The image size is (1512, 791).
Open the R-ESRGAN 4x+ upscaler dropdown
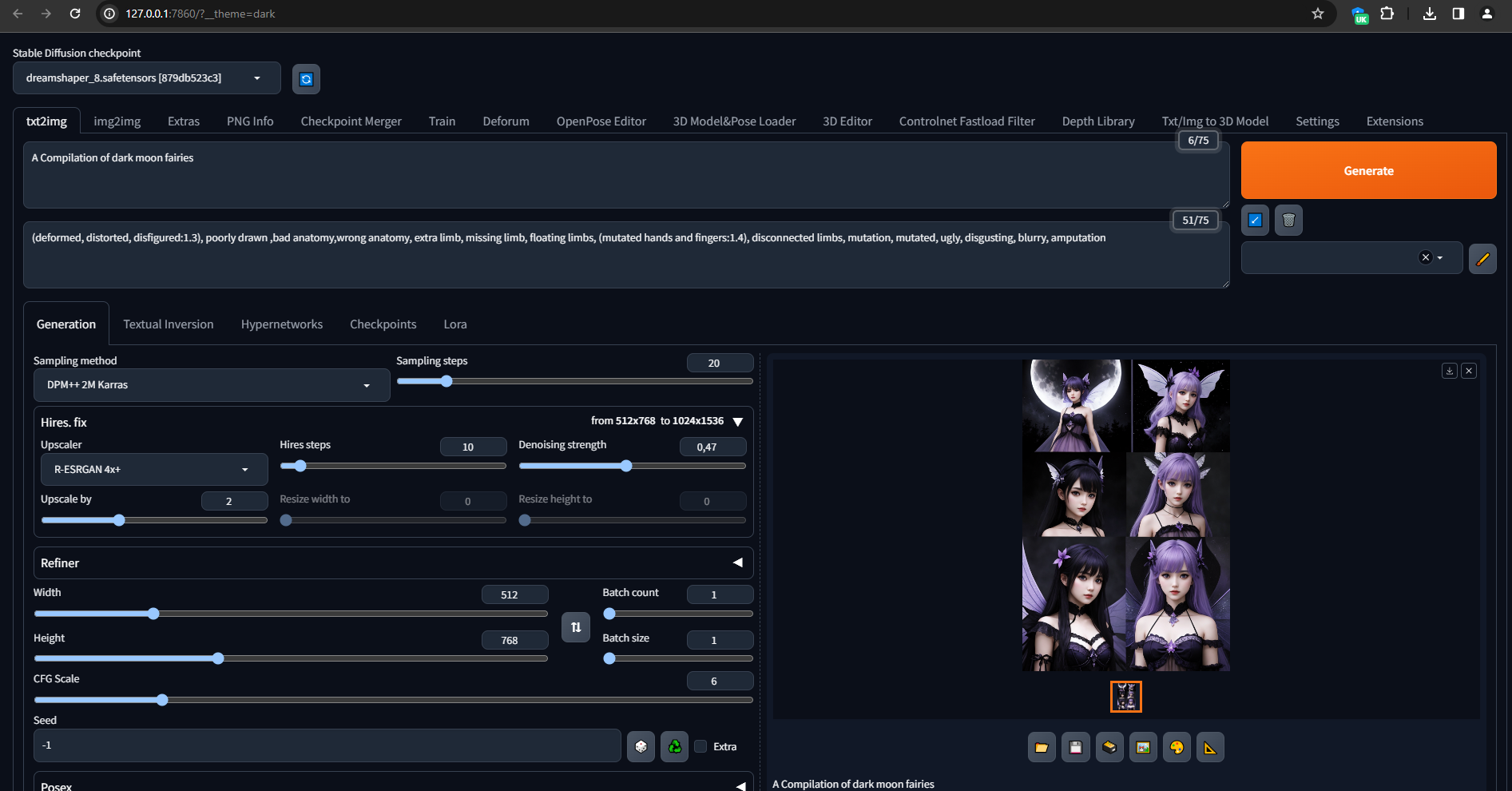click(x=153, y=470)
